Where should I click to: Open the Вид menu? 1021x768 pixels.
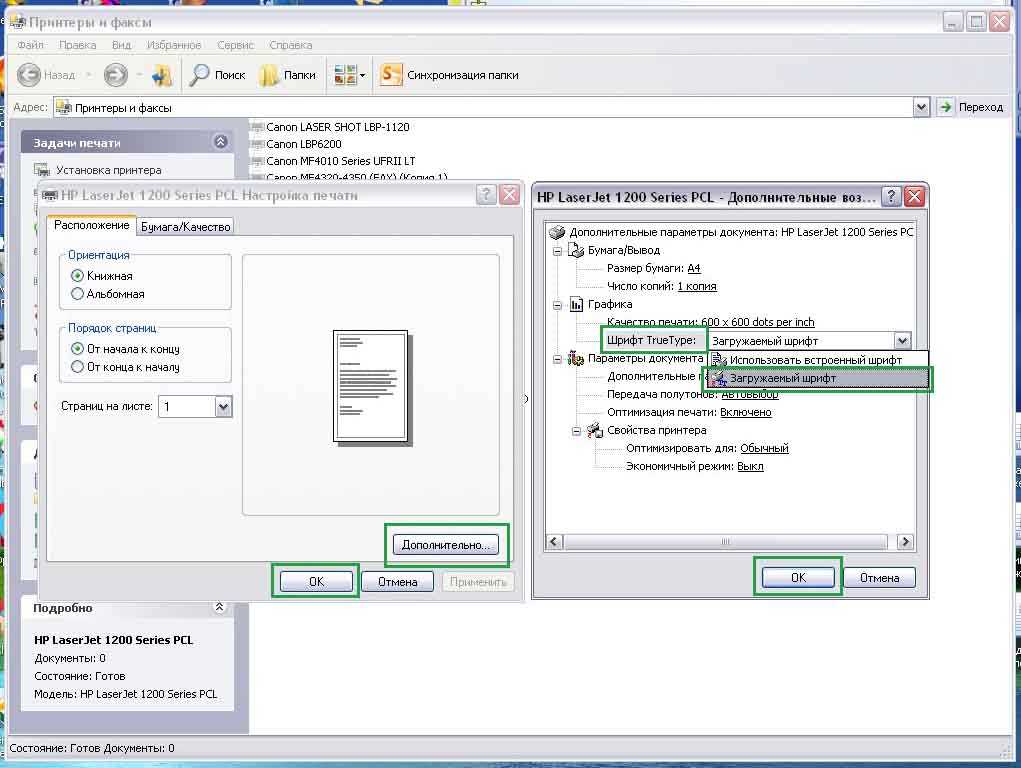point(121,45)
